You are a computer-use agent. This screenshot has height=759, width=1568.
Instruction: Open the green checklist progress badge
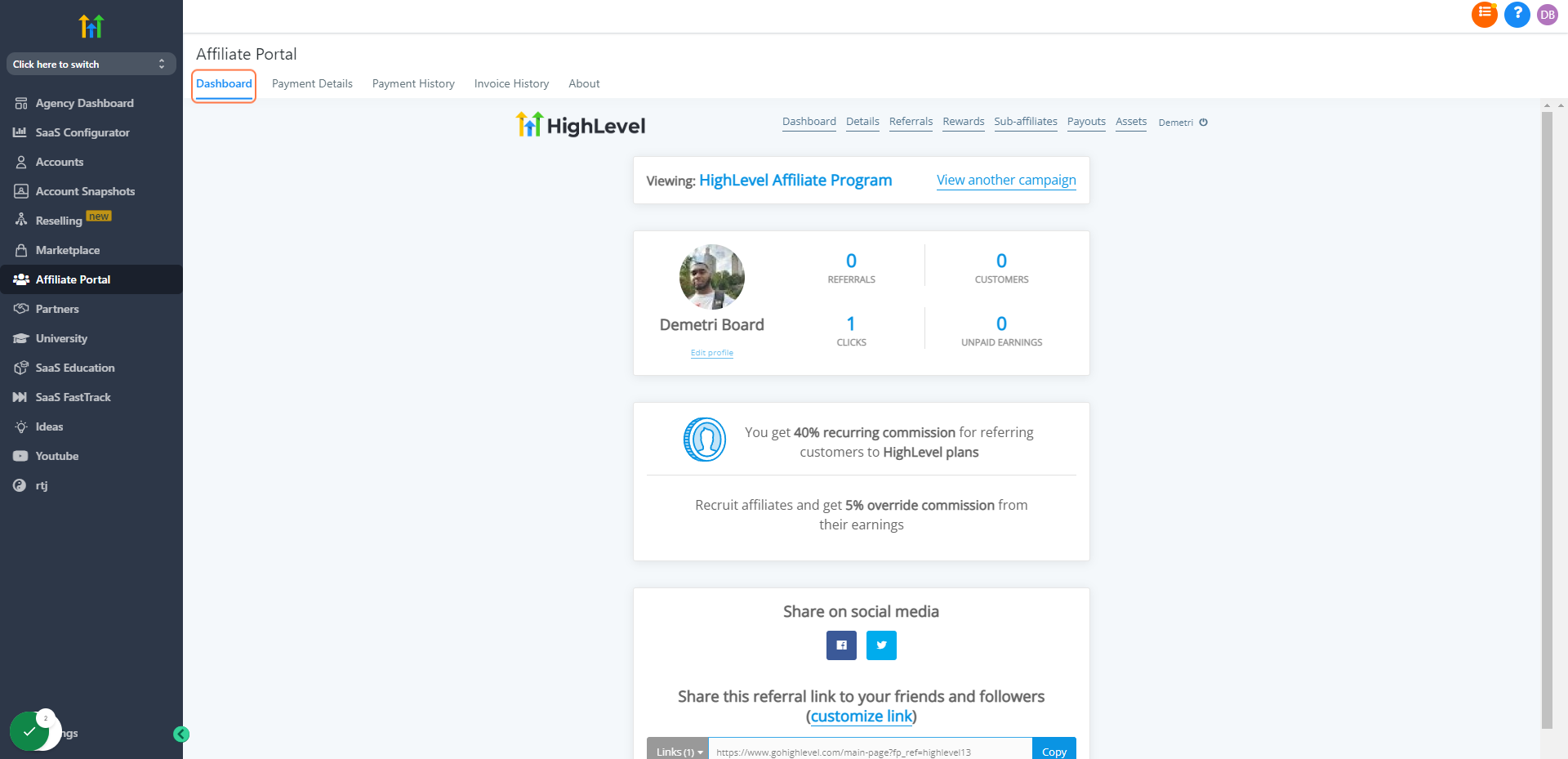click(x=30, y=731)
